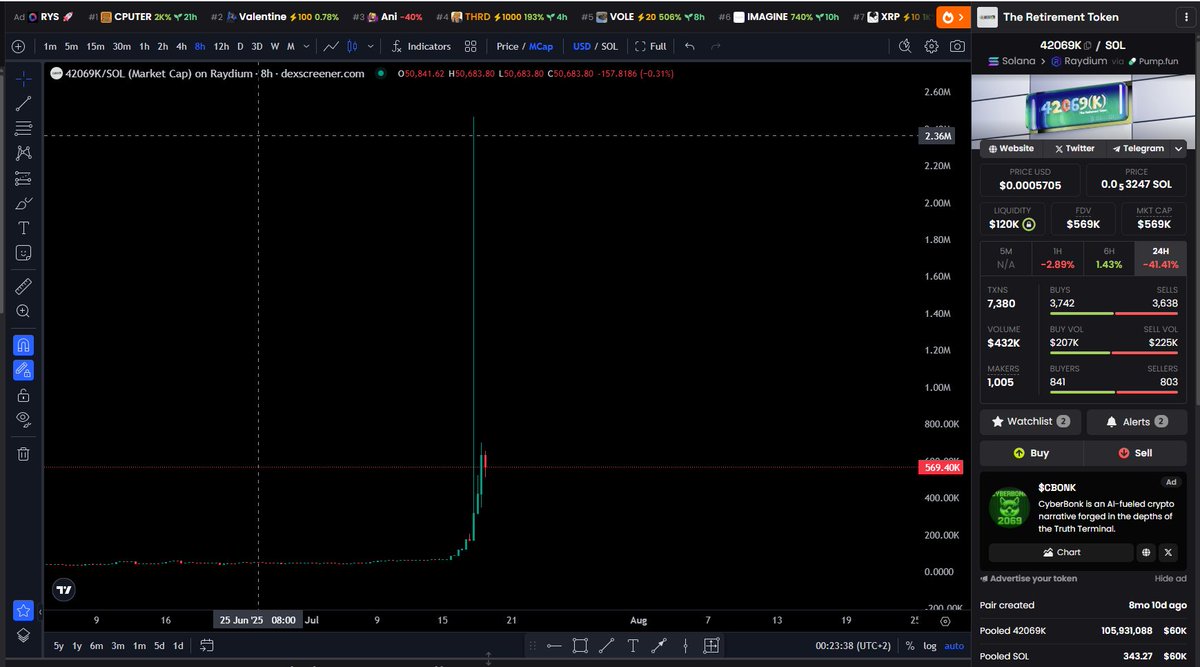1200x667 pixels.
Task: Add symbol with plus circle icon
Action: click(x=19, y=46)
